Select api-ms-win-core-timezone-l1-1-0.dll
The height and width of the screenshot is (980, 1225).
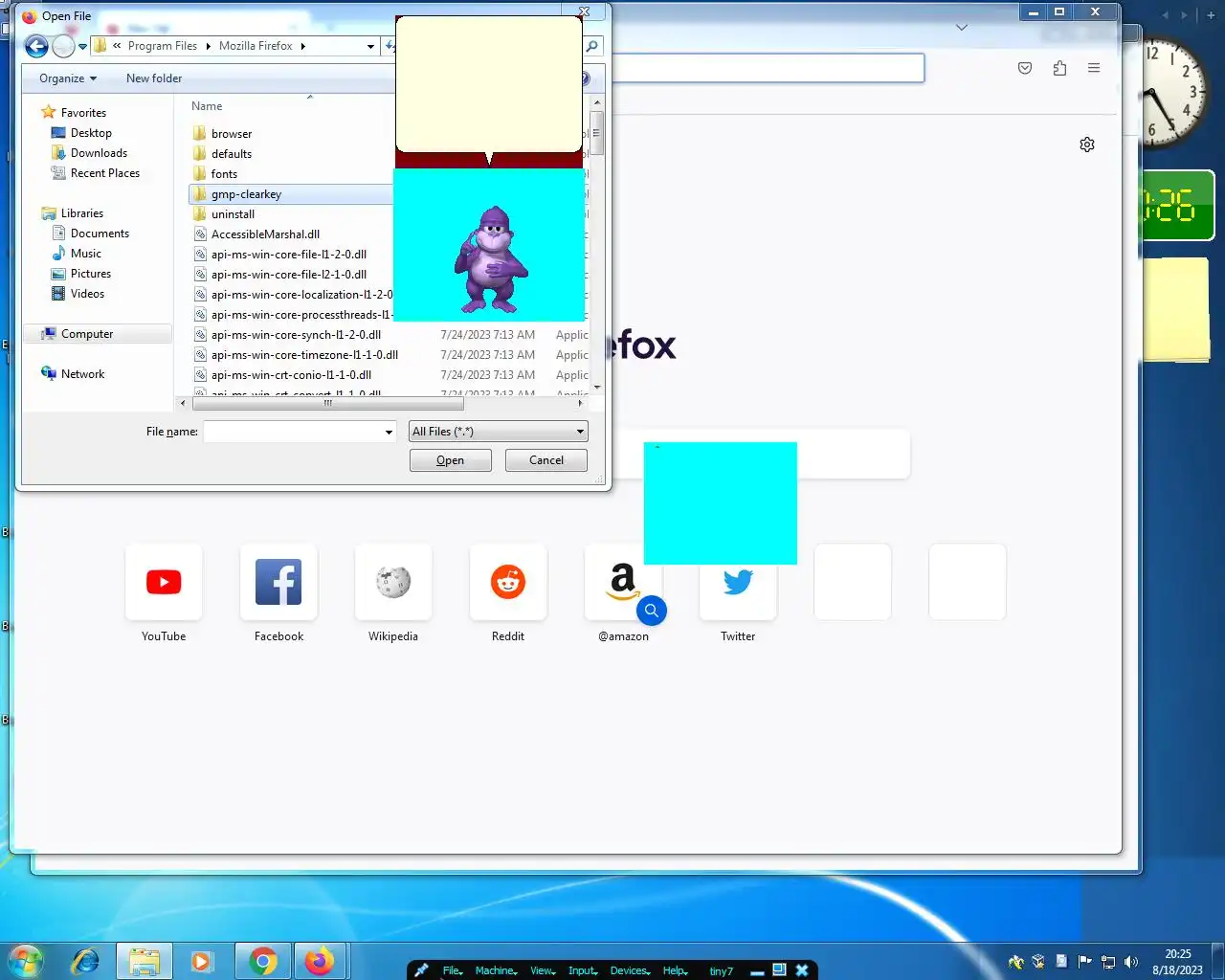pos(304,354)
